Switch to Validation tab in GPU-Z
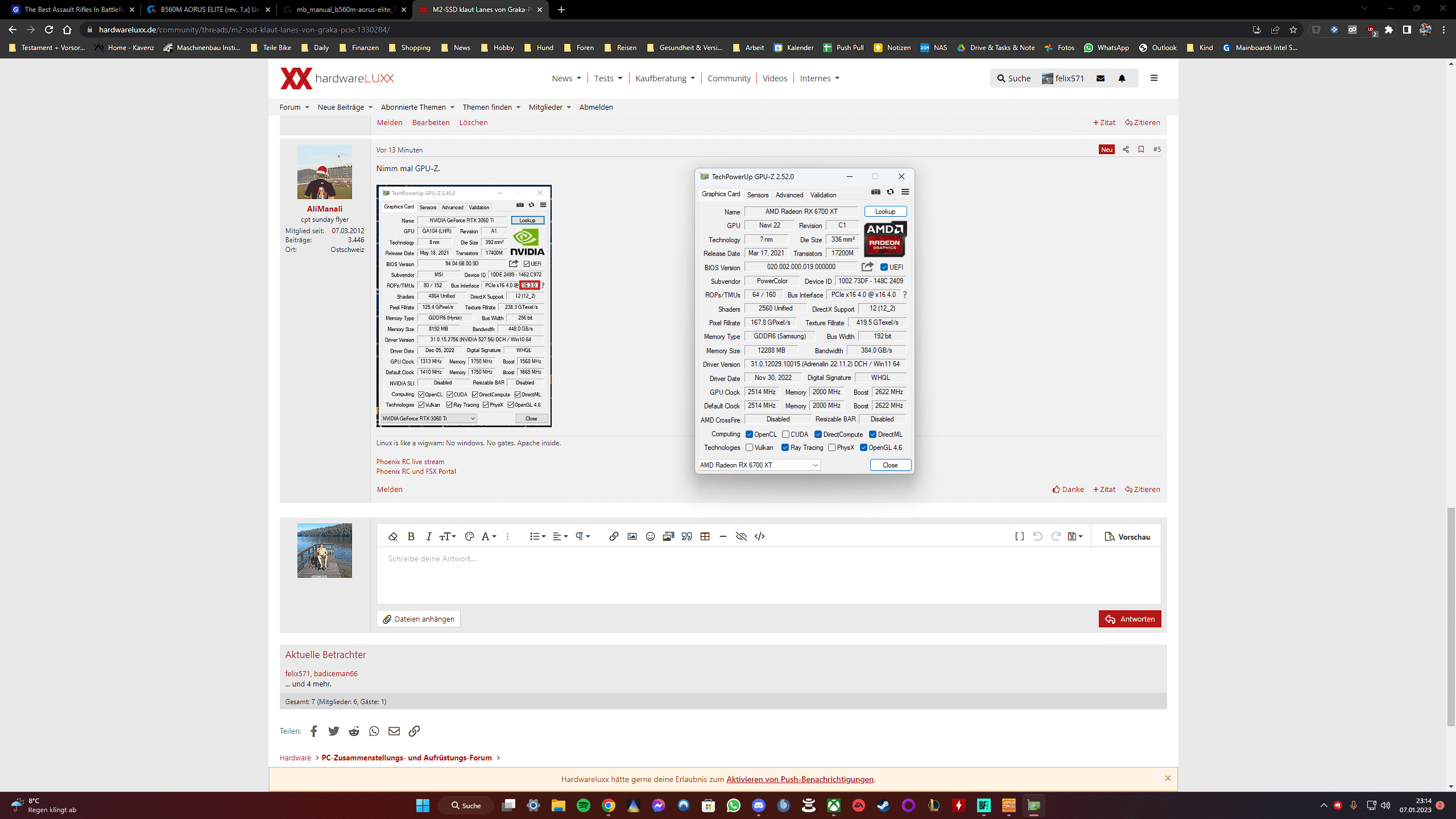Viewport: 1456px width, 819px height. pos(823,195)
